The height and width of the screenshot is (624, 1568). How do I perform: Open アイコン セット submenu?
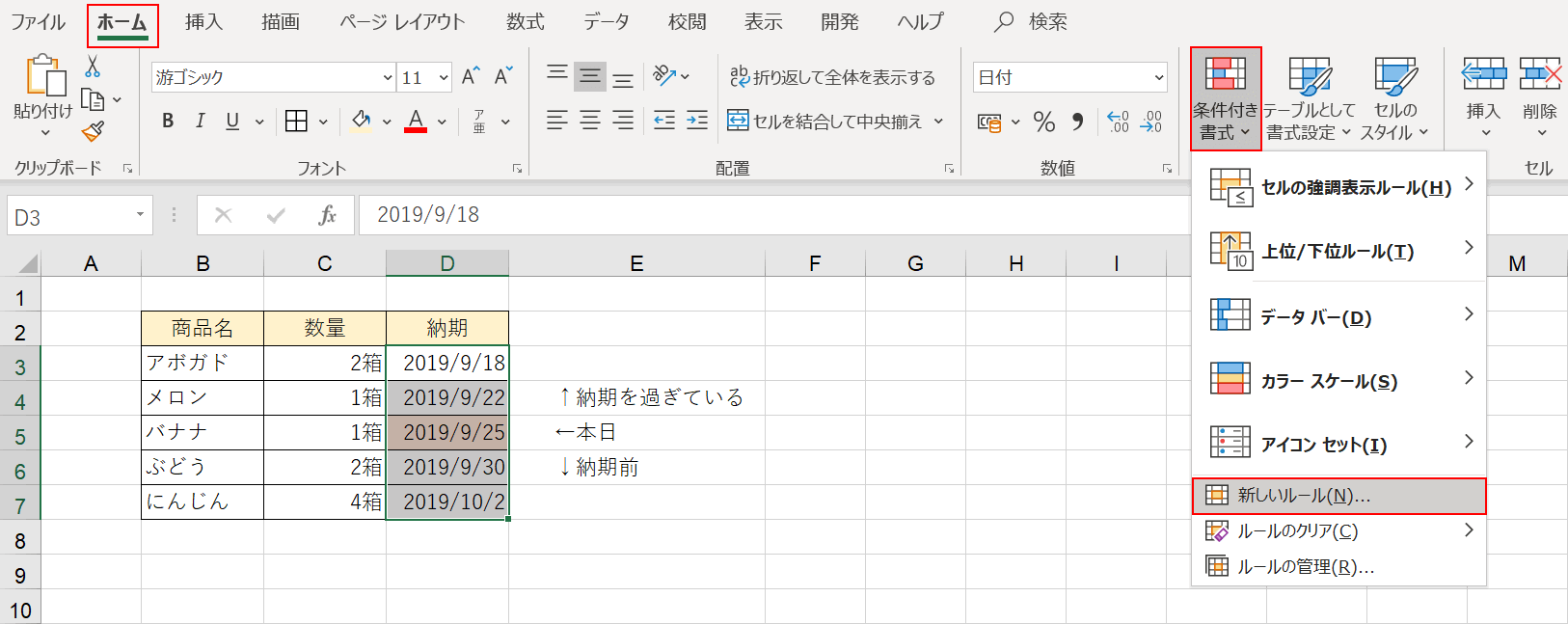(1338, 444)
